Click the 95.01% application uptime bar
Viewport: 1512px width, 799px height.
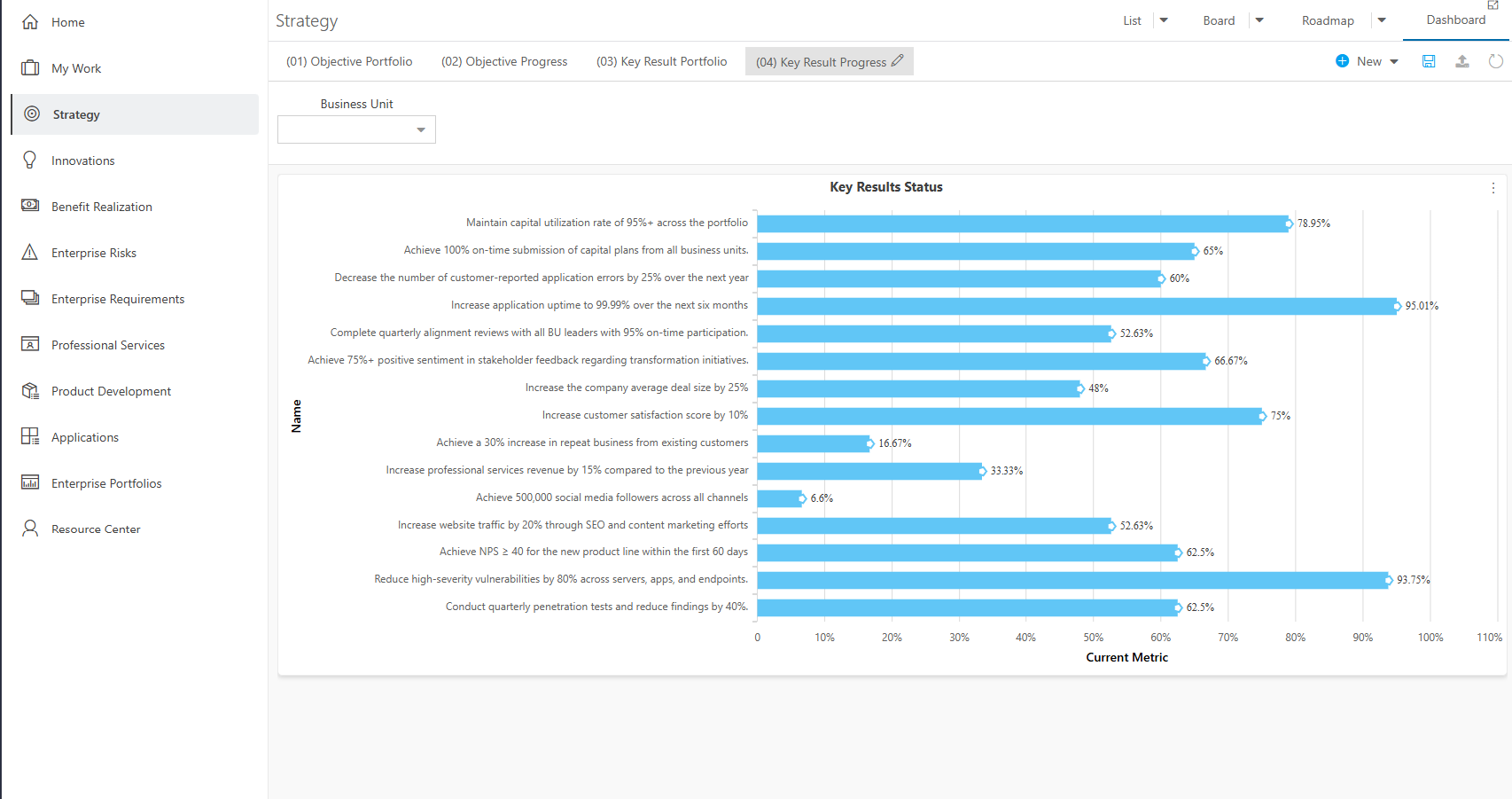pyautogui.click(x=1077, y=306)
